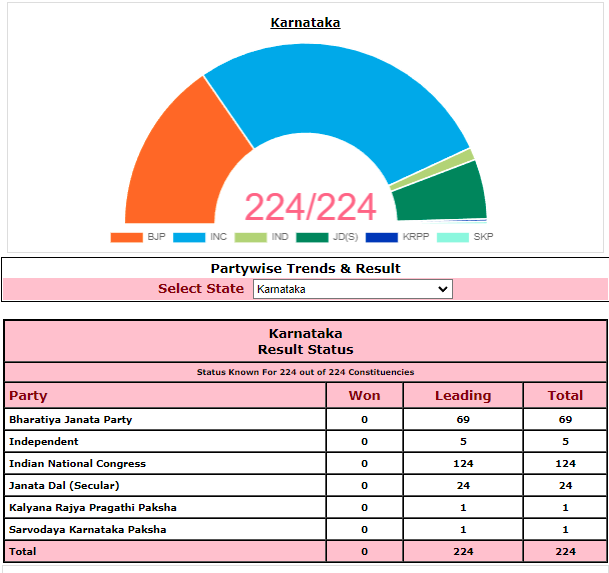Click the light green IND chart sliver

[x=435, y=170]
